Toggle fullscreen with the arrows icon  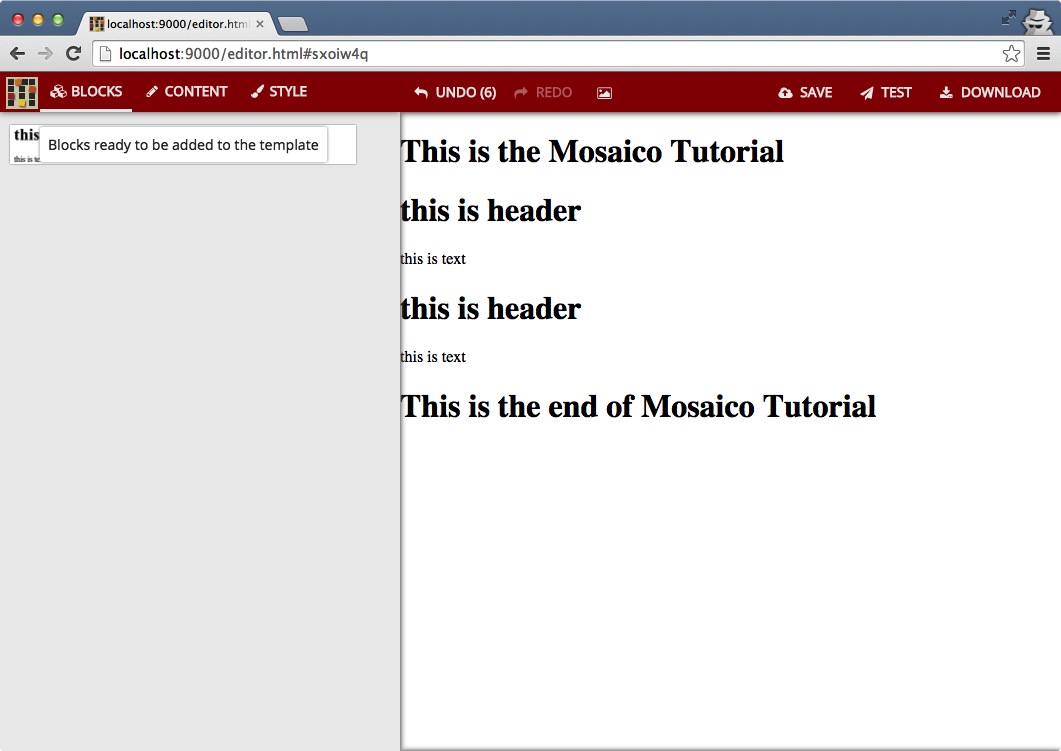pos(1009,18)
